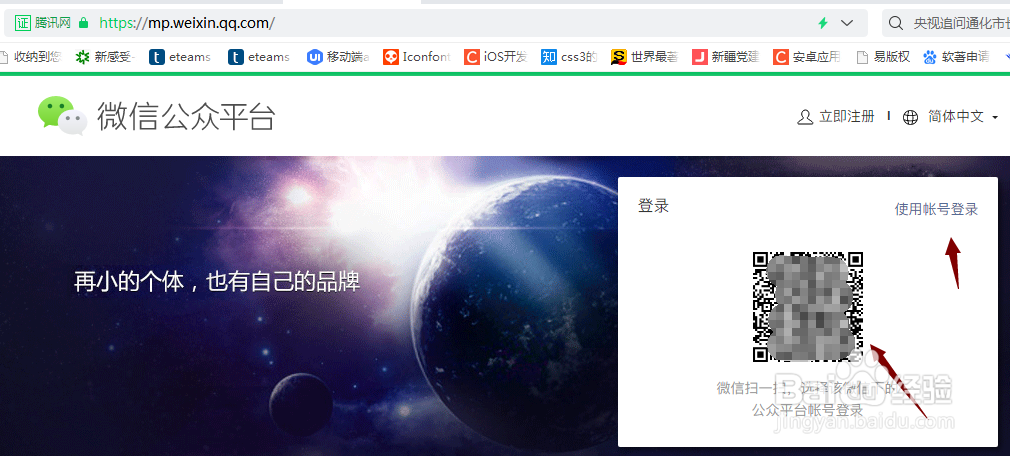The width and height of the screenshot is (1010, 456).
Task: Open the 知乎 css3的 bookmark
Action: point(569,57)
